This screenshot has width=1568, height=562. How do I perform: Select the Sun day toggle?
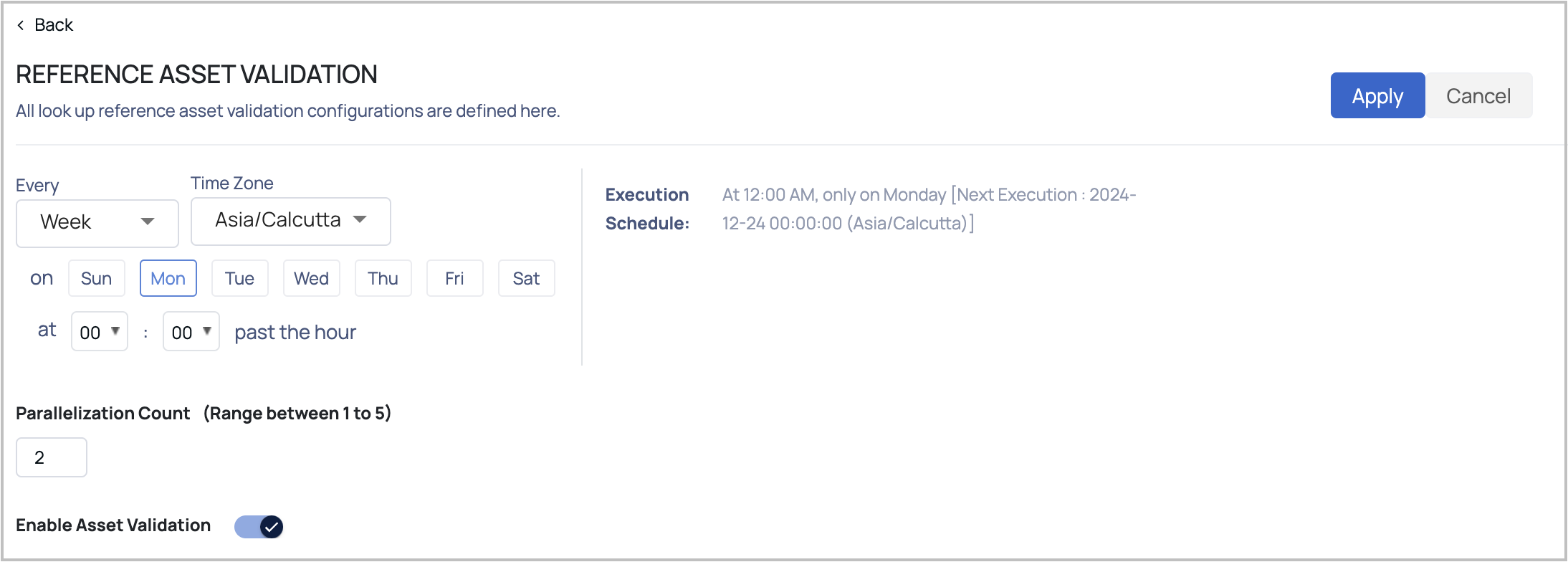click(x=97, y=278)
